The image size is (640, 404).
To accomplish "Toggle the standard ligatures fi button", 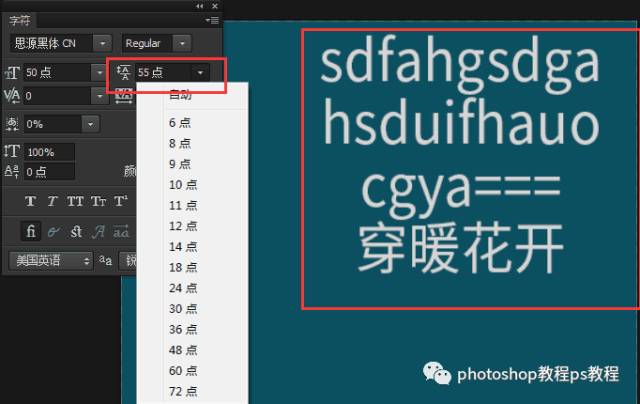I will pyautogui.click(x=31, y=230).
